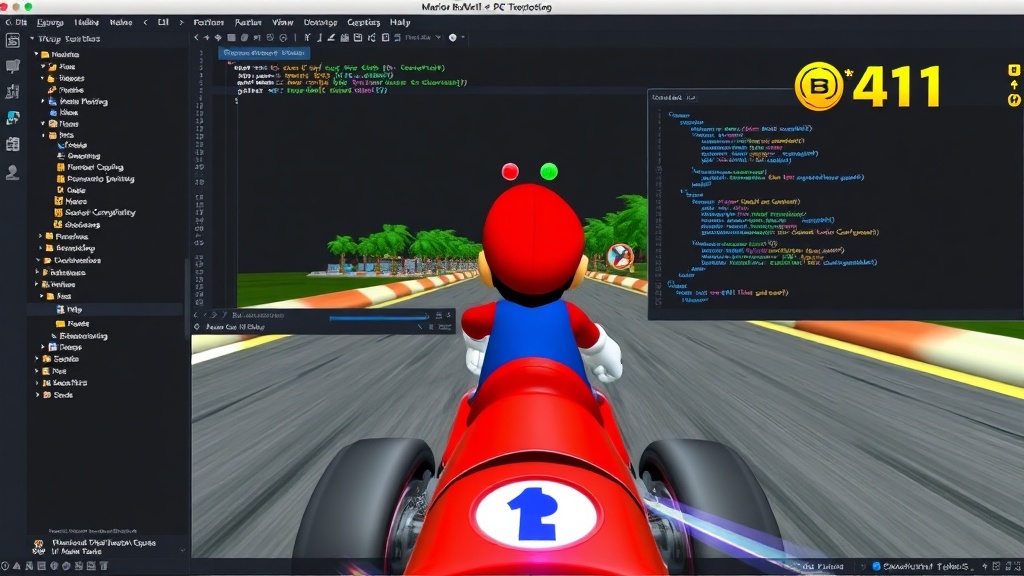Select the Farobet Cgpling file

click(90, 167)
